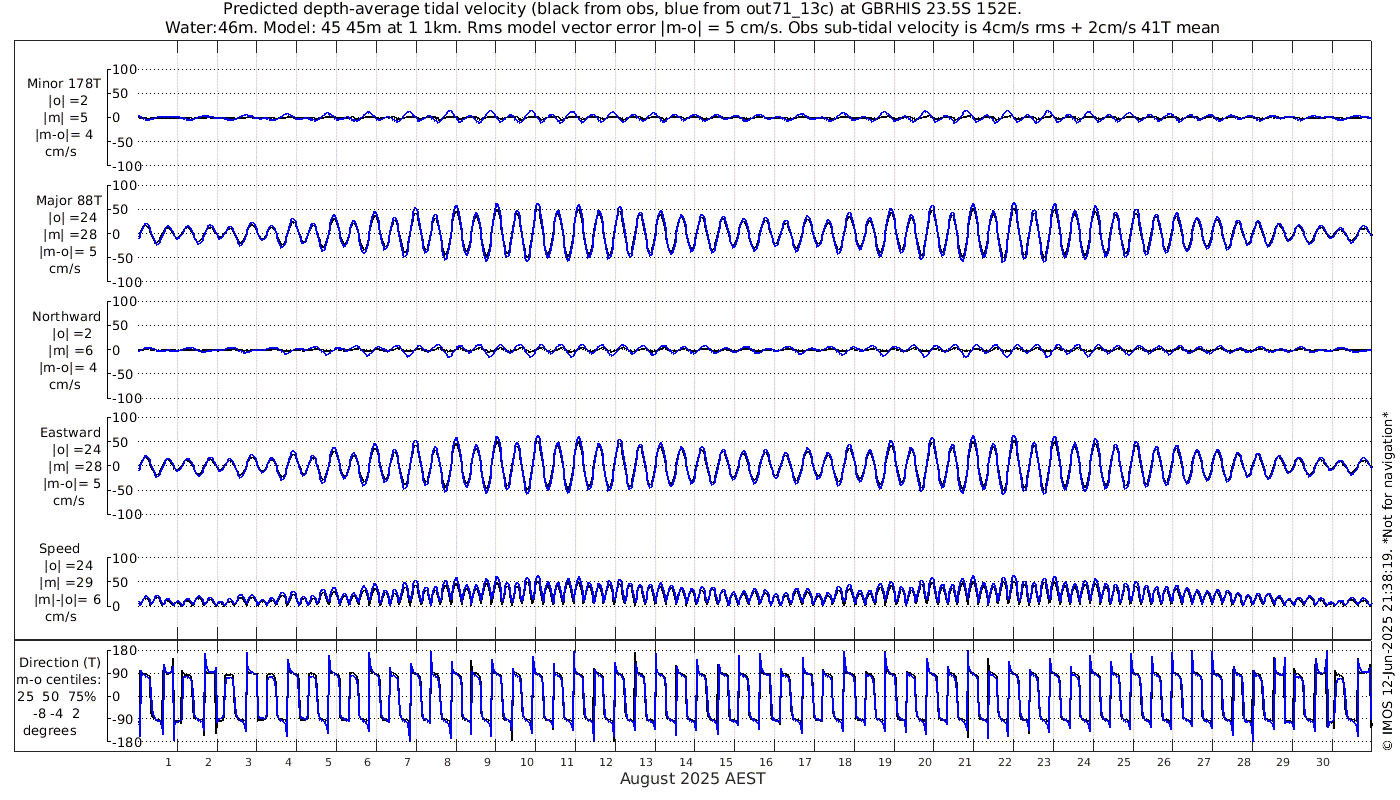Click the 'Northward' panel label

tap(66, 317)
